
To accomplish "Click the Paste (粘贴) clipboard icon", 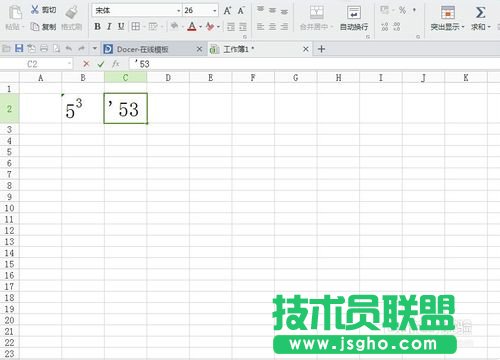I will 15,13.
